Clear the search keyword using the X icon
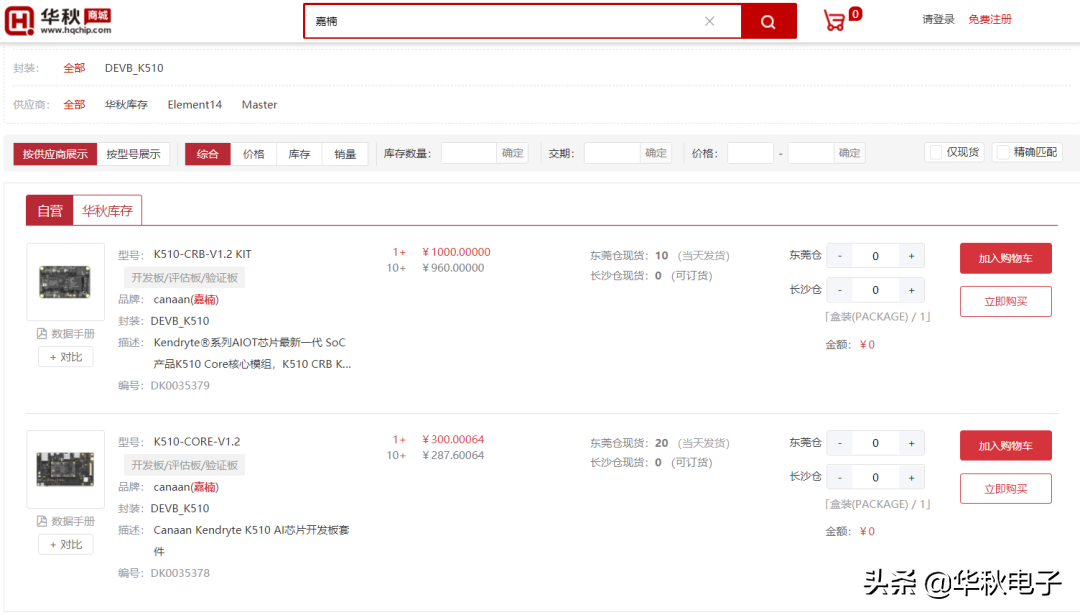1080x615 pixels. click(710, 20)
